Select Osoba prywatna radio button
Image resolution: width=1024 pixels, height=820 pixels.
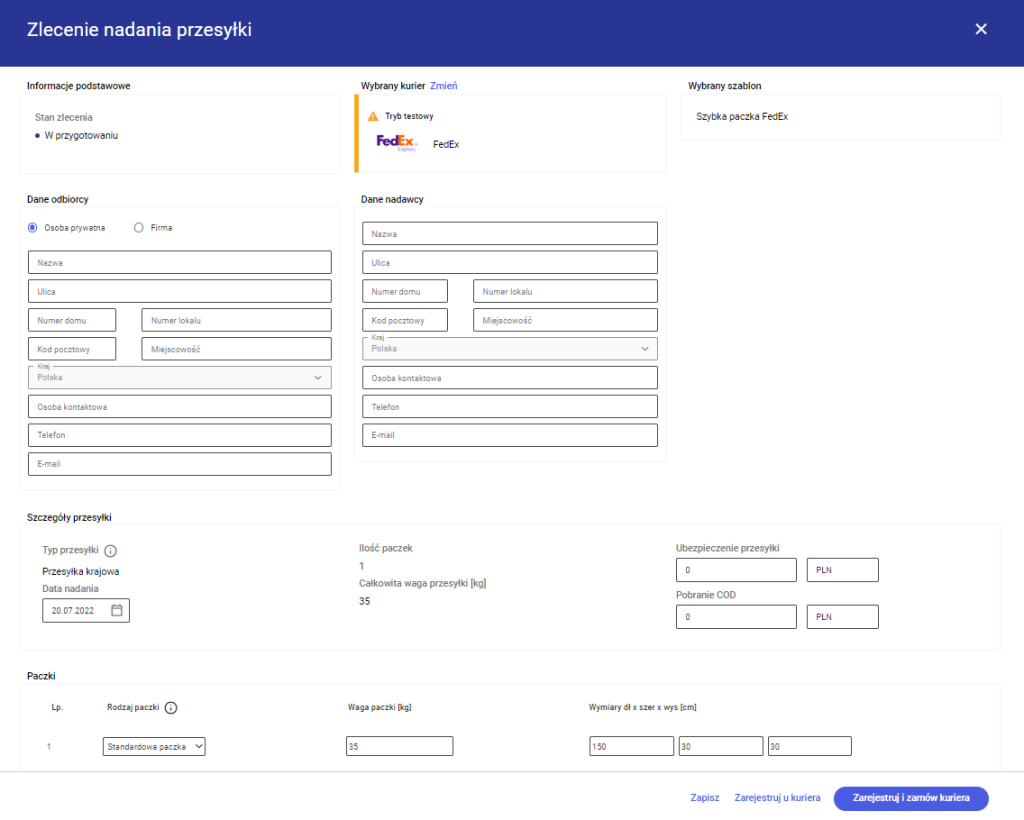33,228
